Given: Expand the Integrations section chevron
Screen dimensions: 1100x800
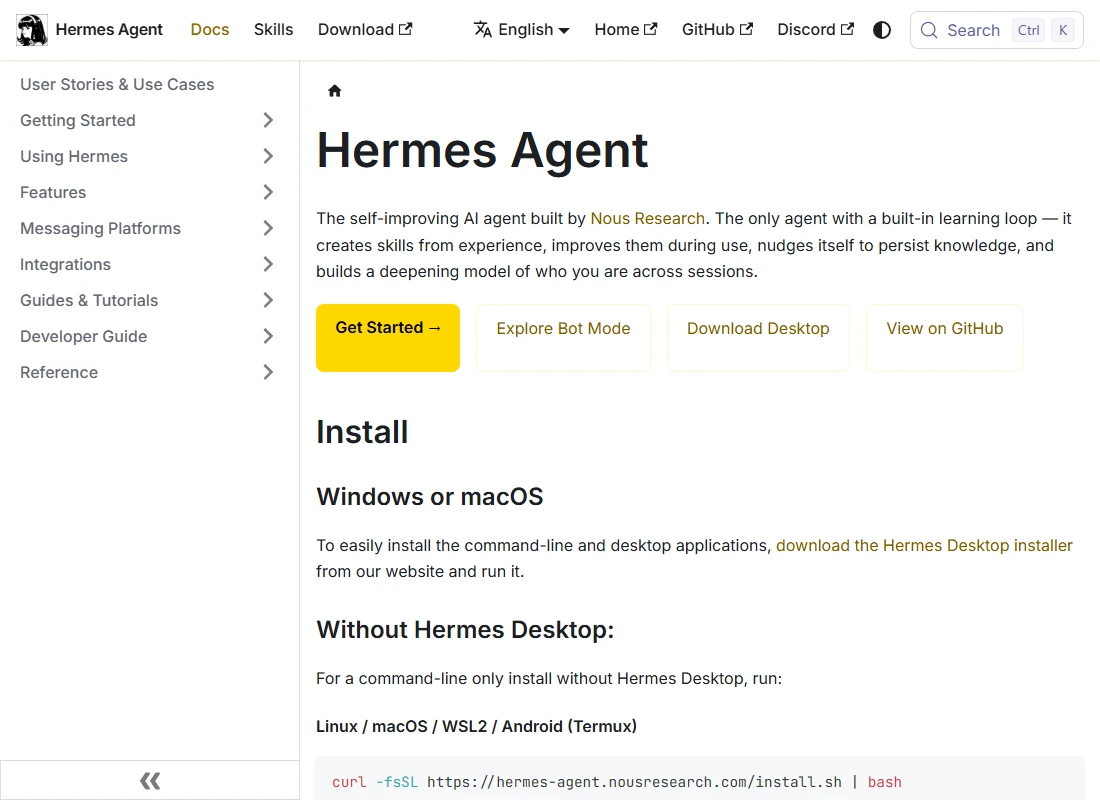Looking at the screenshot, I should pyautogui.click(x=268, y=264).
